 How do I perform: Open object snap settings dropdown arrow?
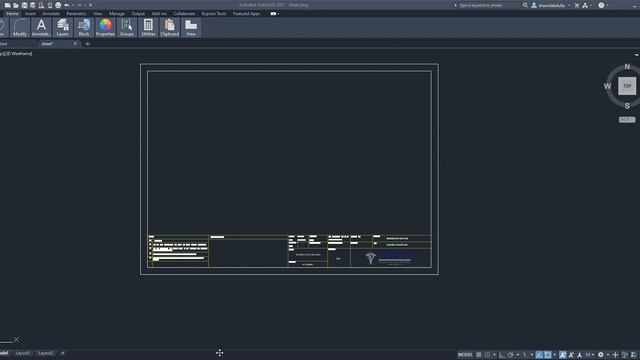click(x=555, y=355)
